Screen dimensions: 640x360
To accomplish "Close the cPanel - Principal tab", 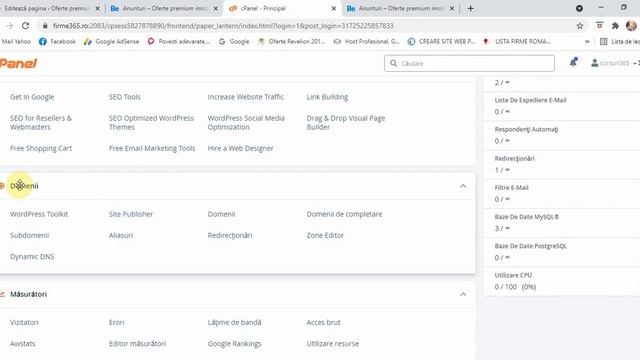I will coord(333,8).
